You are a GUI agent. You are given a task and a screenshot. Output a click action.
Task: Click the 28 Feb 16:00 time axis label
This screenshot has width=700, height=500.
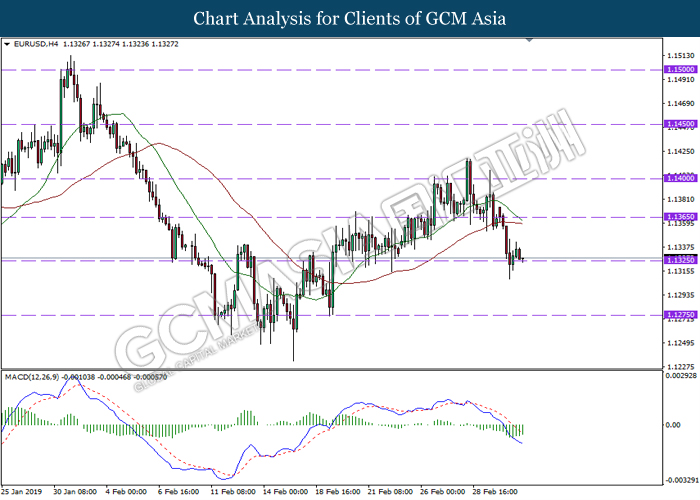tap(495, 492)
